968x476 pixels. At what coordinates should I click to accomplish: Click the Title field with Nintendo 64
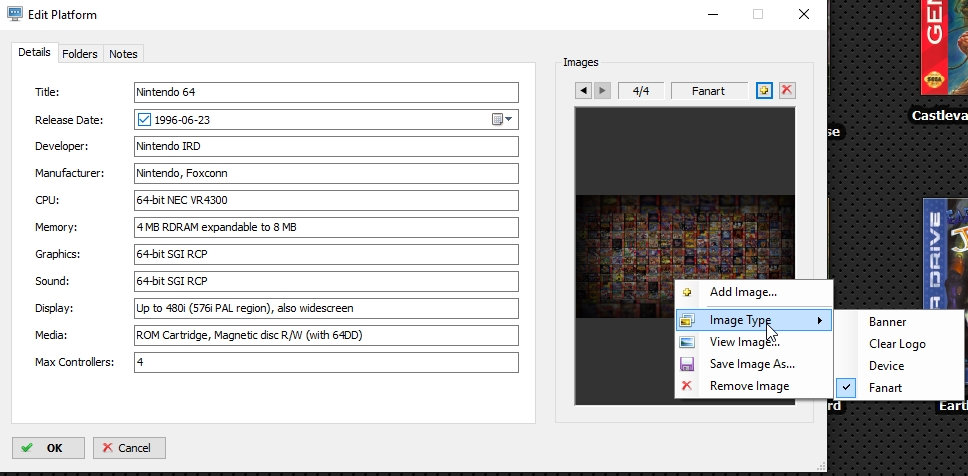coord(326,93)
